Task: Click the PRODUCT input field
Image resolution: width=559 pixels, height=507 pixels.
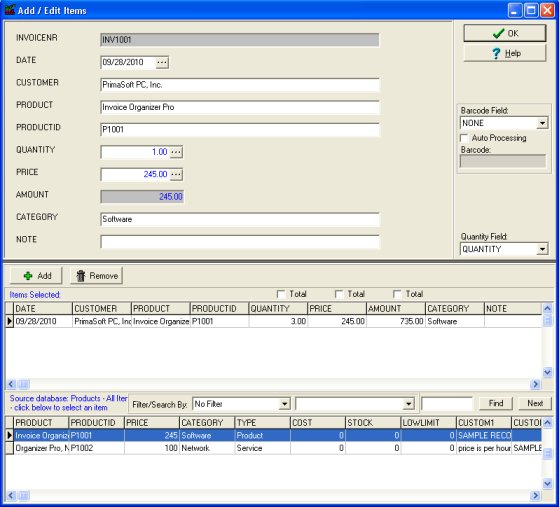Action: 240,107
